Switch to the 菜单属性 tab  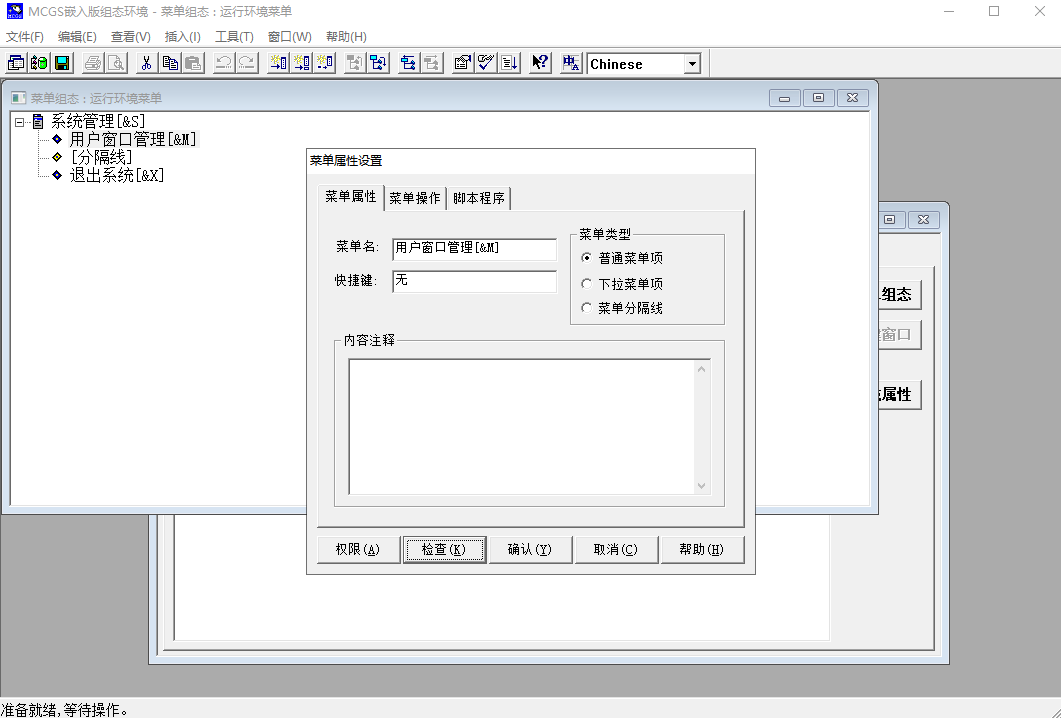(x=351, y=196)
